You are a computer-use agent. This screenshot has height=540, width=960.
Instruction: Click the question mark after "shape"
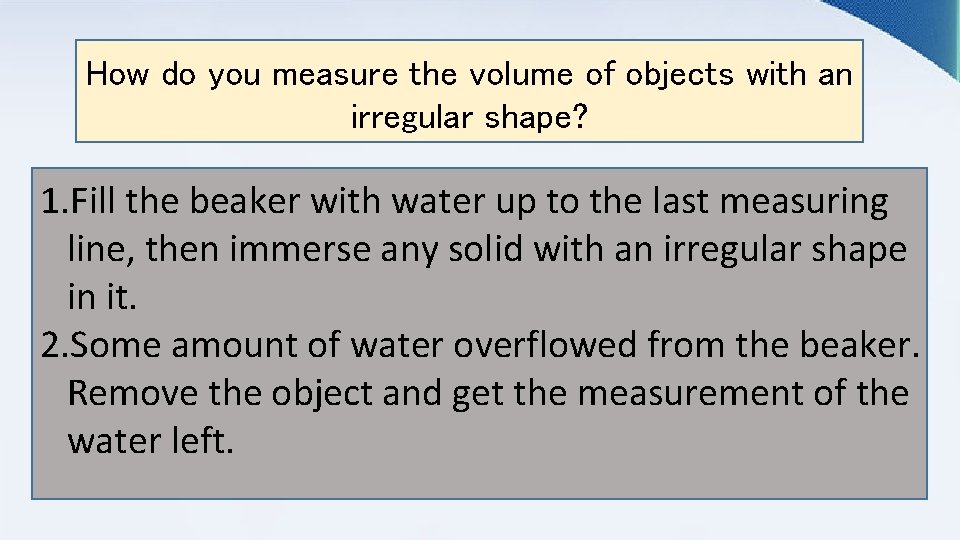[x=579, y=116]
